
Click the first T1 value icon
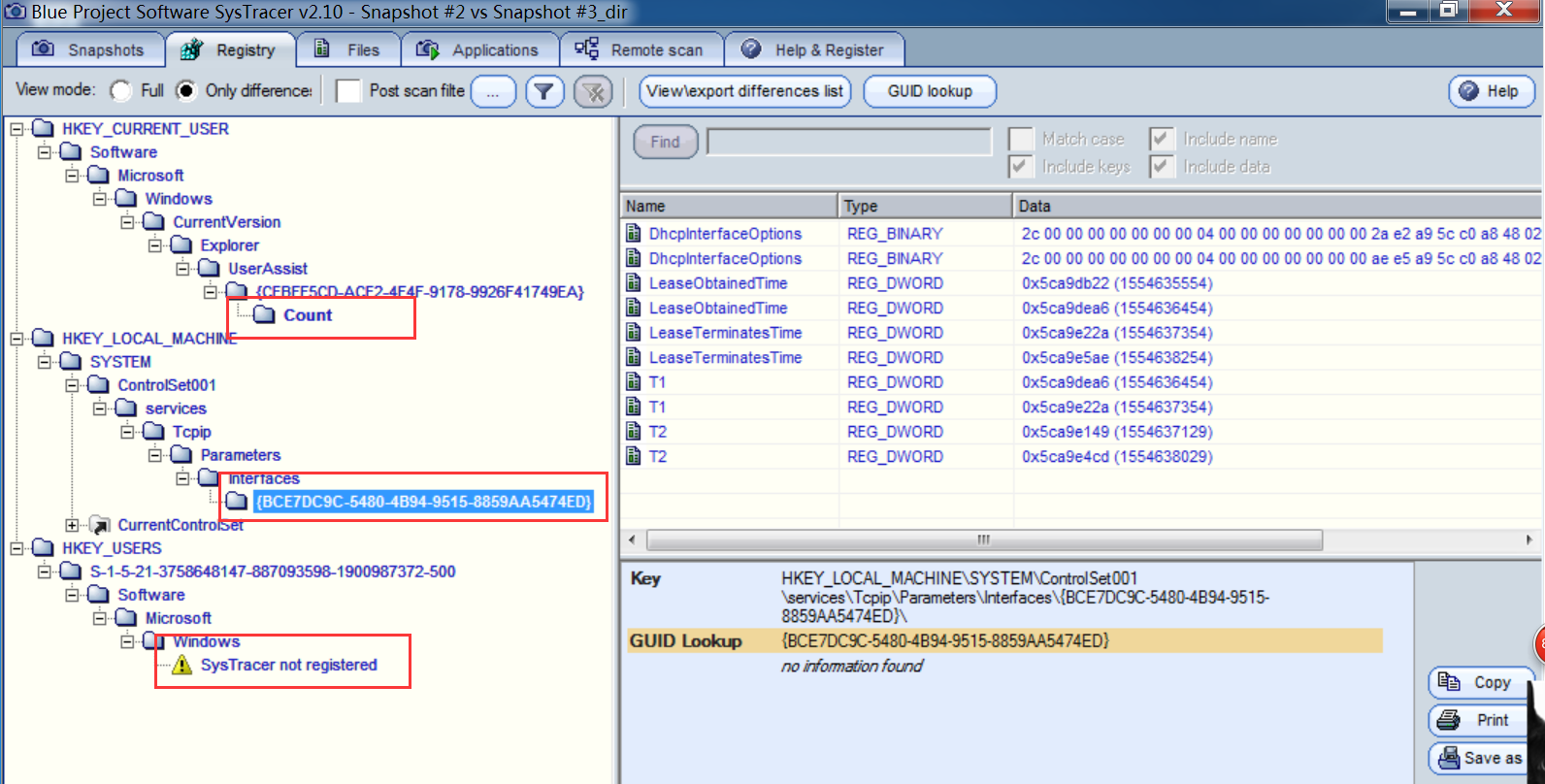[x=634, y=381]
